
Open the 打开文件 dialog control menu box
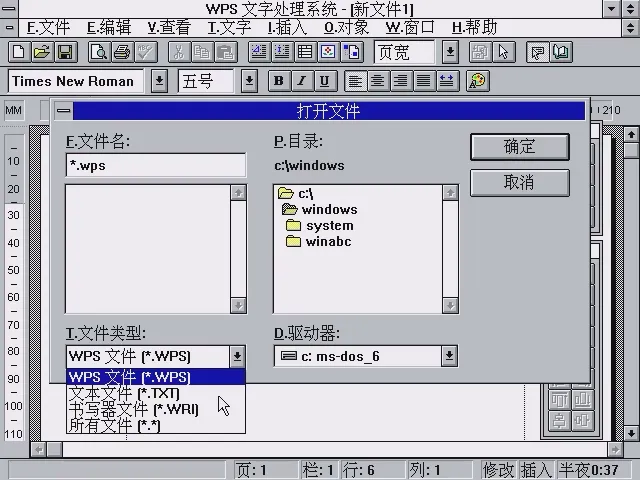tap(63, 111)
